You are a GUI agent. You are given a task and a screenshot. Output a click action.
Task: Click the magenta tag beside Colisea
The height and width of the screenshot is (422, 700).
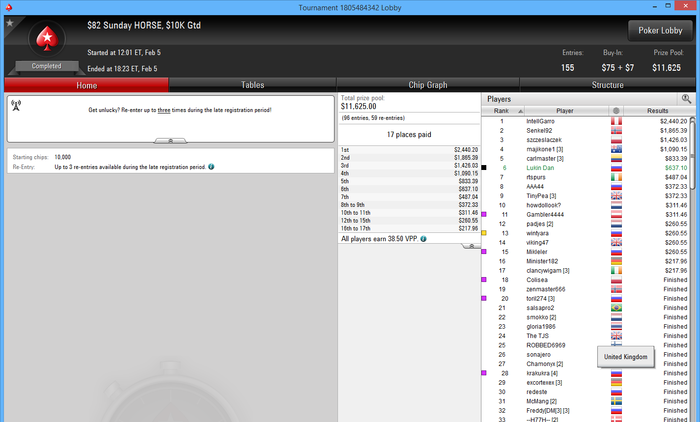pyautogui.click(x=484, y=280)
